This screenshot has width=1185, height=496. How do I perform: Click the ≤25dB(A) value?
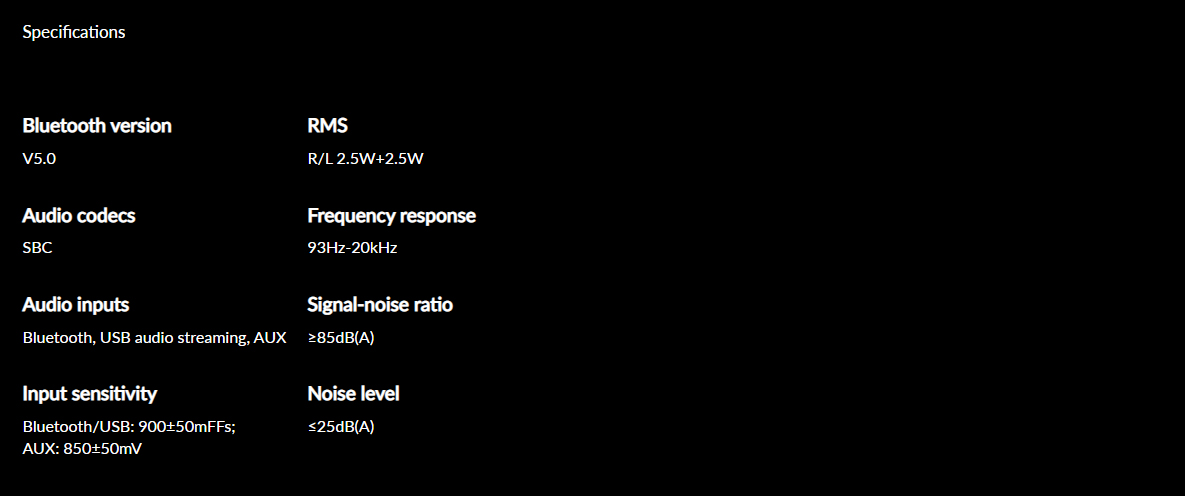(x=341, y=426)
